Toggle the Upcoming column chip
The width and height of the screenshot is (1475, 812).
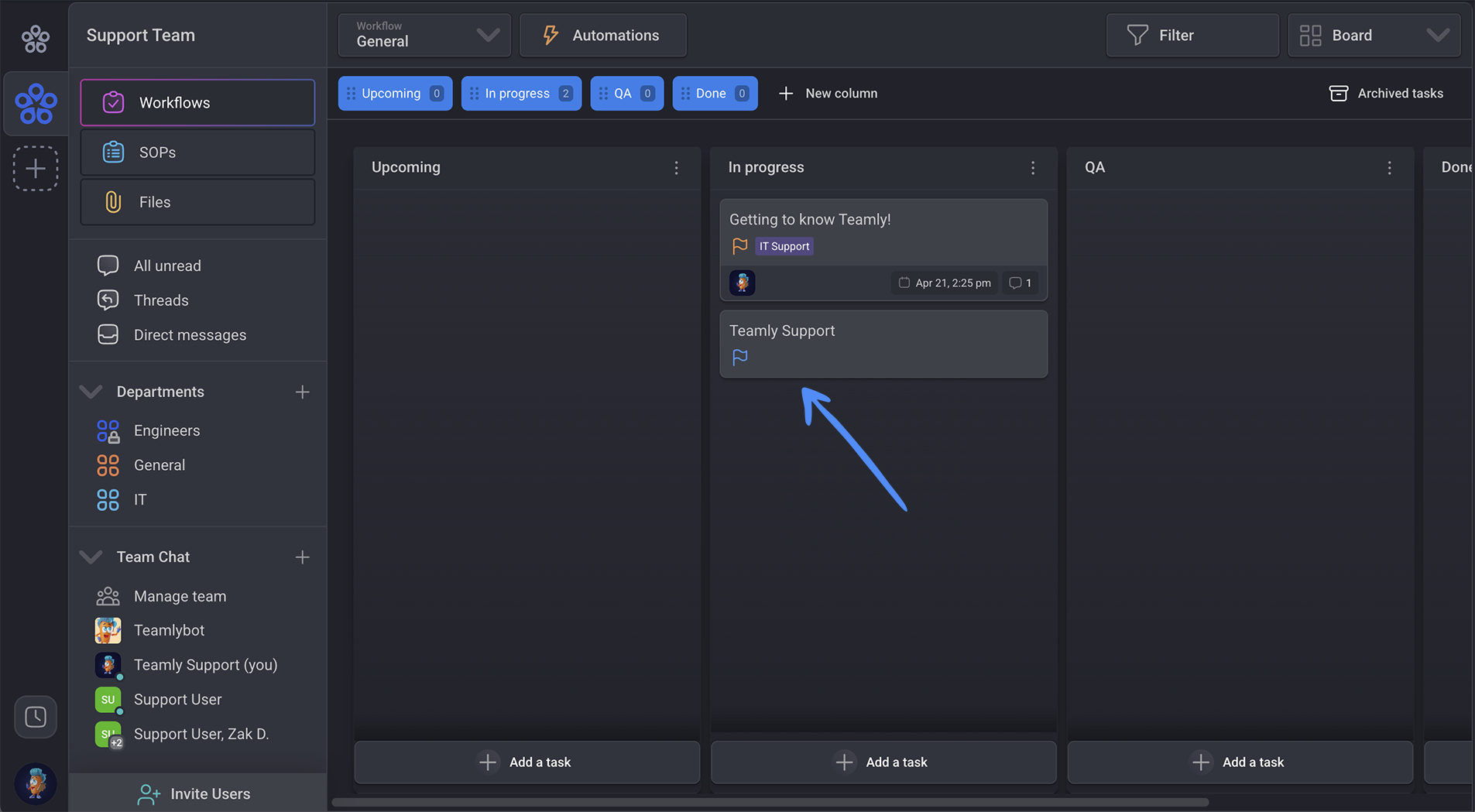point(395,93)
